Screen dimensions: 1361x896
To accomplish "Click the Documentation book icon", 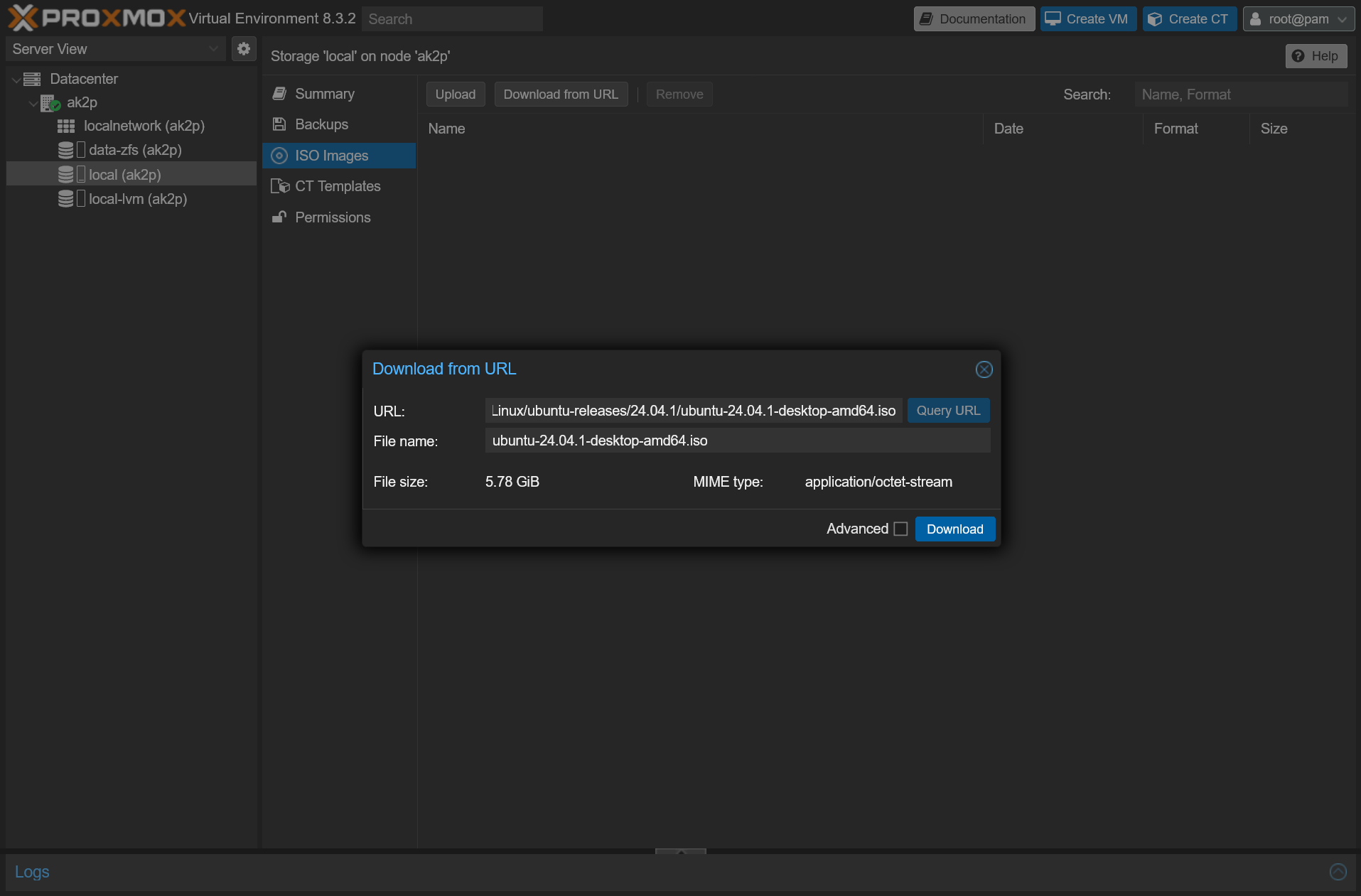I will pos(926,19).
